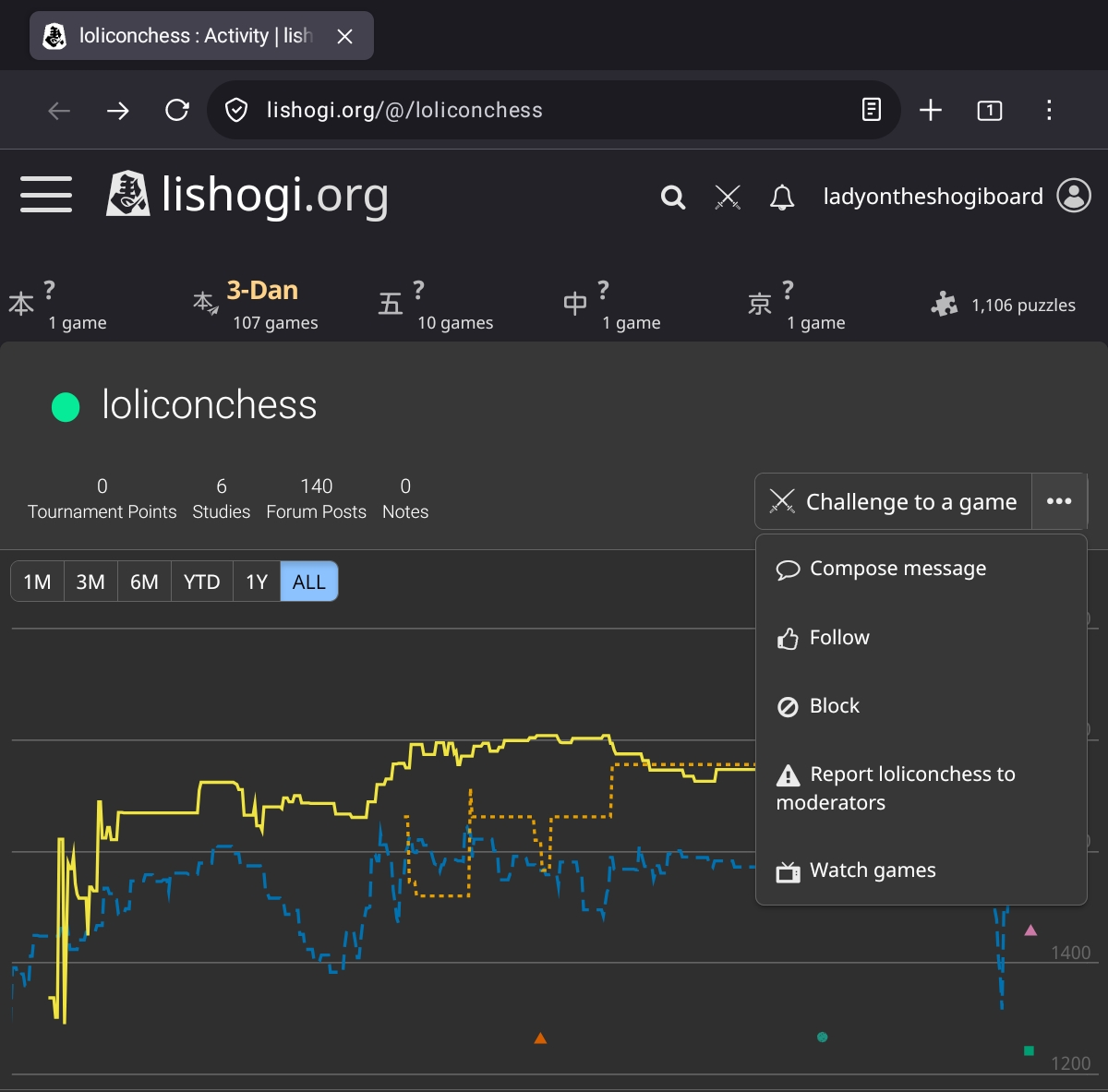The image size is (1108, 1092).
Task: Click the pink triangle chart marker
Action: pos(1030,930)
